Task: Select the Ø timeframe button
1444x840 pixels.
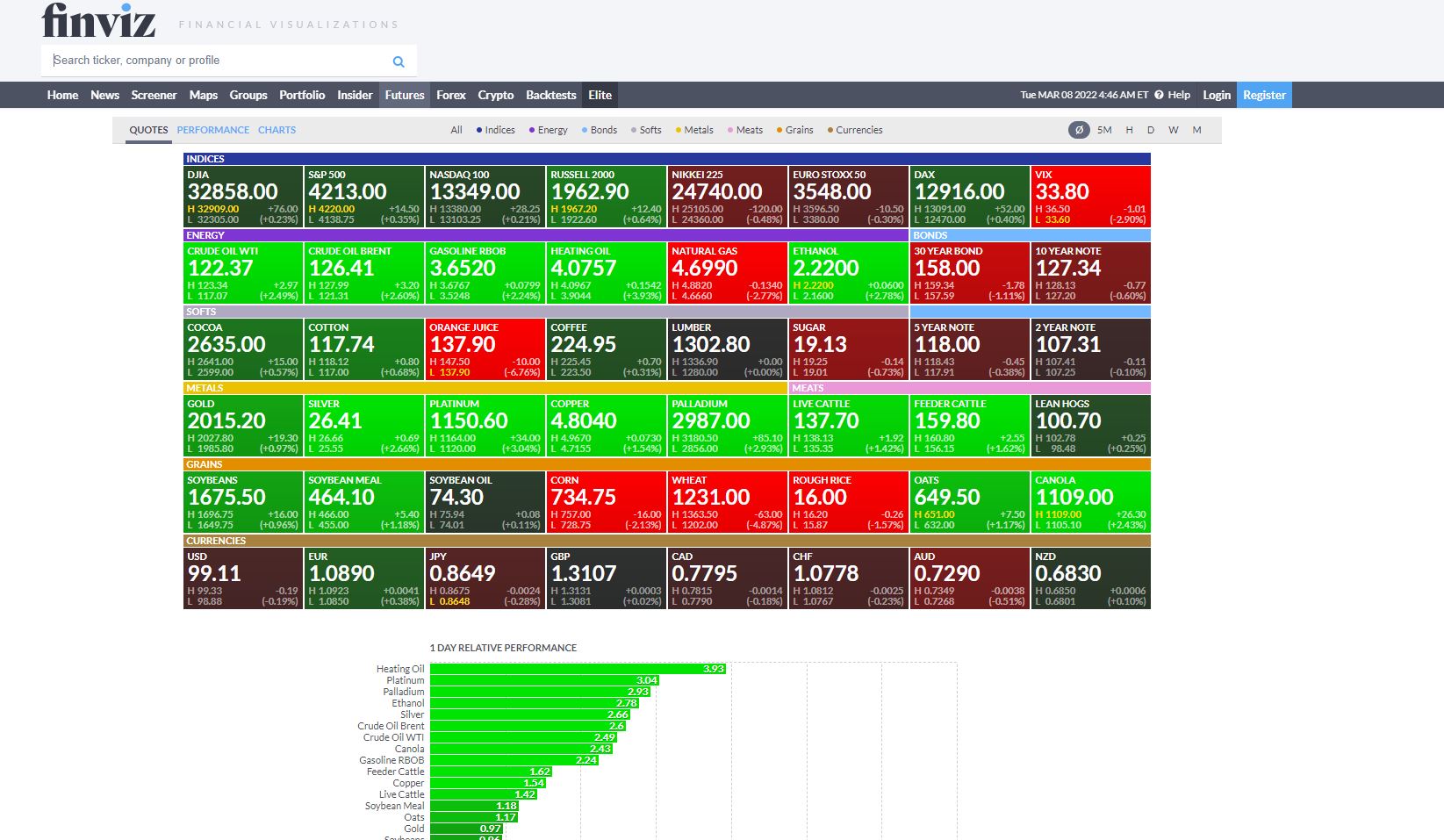Action: (x=1079, y=130)
